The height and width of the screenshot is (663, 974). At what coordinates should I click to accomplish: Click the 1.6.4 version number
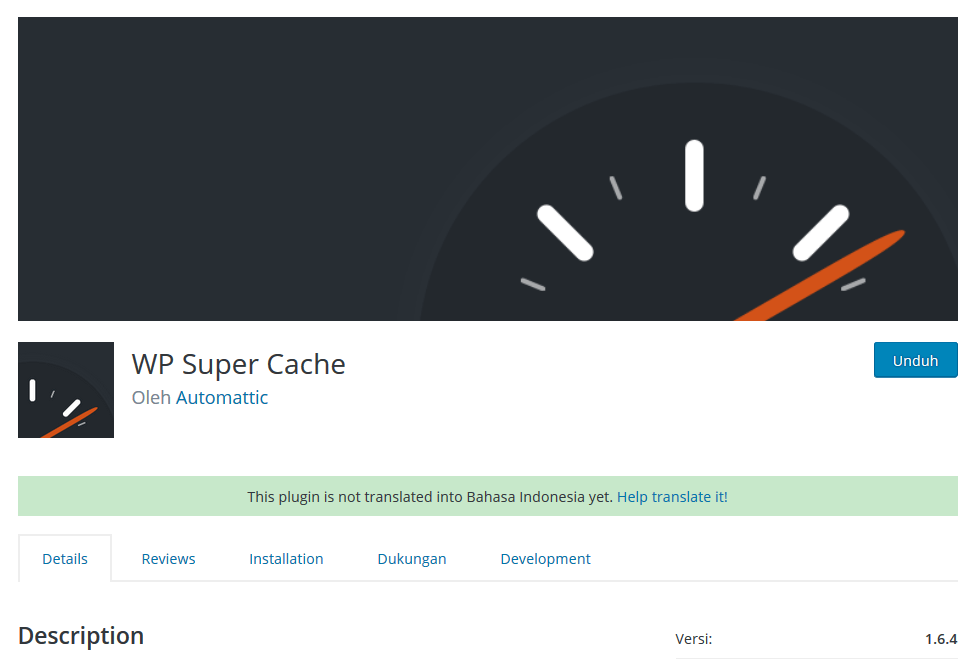(940, 640)
